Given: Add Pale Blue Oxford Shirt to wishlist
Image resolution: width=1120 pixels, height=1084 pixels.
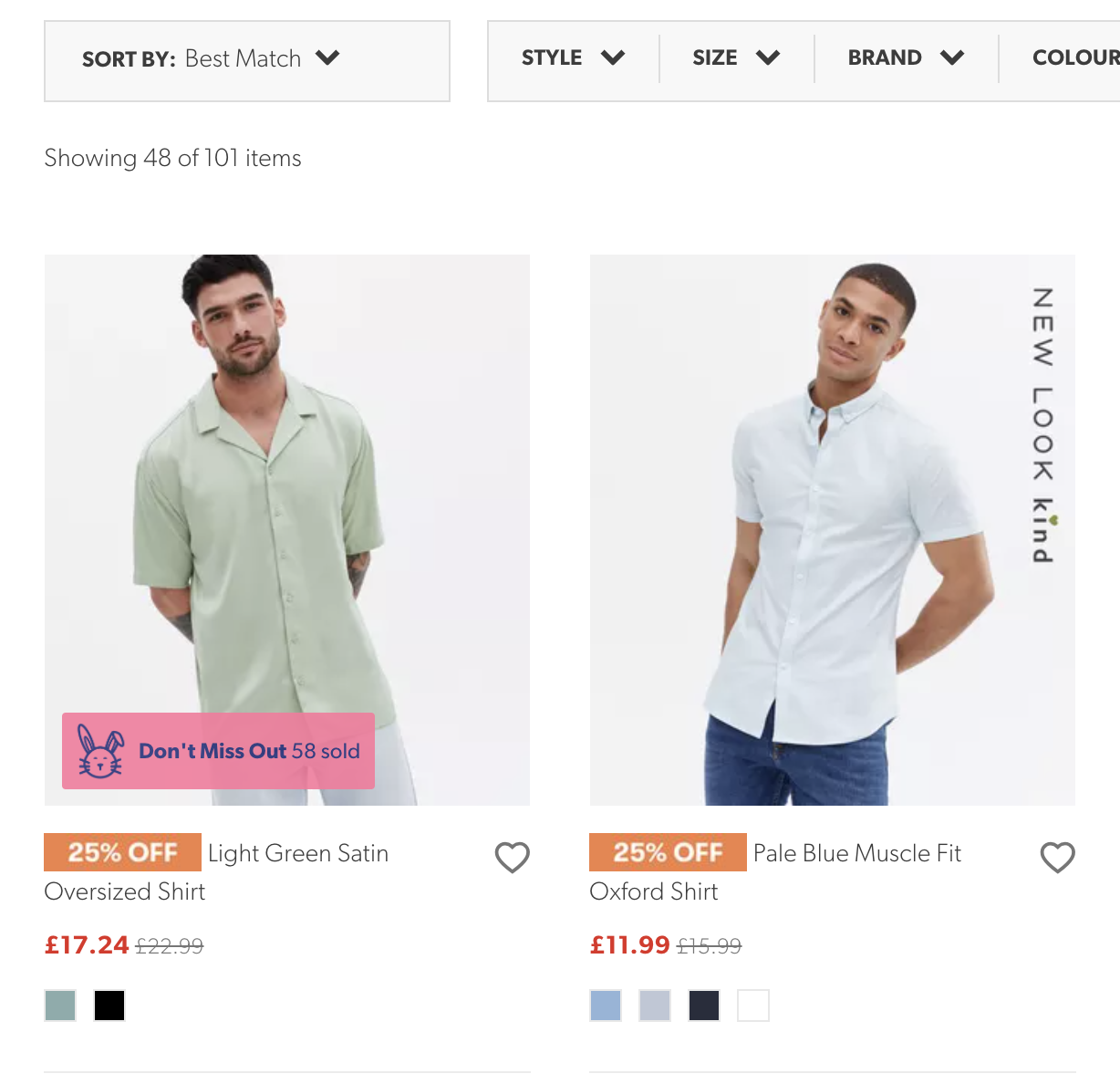Looking at the screenshot, I should pyautogui.click(x=1057, y=857).
